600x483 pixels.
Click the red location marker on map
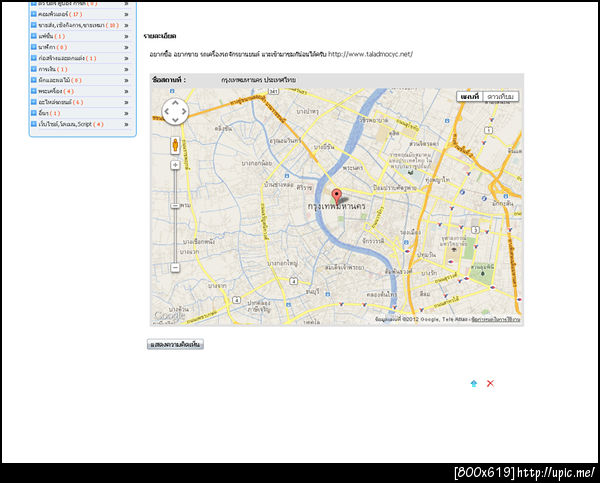tap(336, 196)
